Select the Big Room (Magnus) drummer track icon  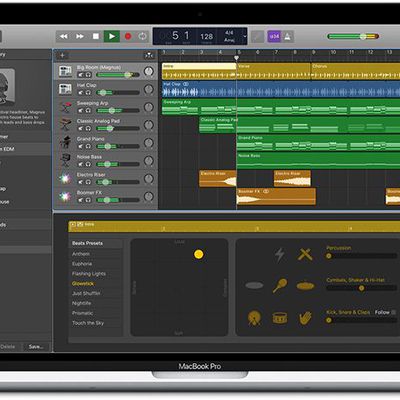[65, 71]
